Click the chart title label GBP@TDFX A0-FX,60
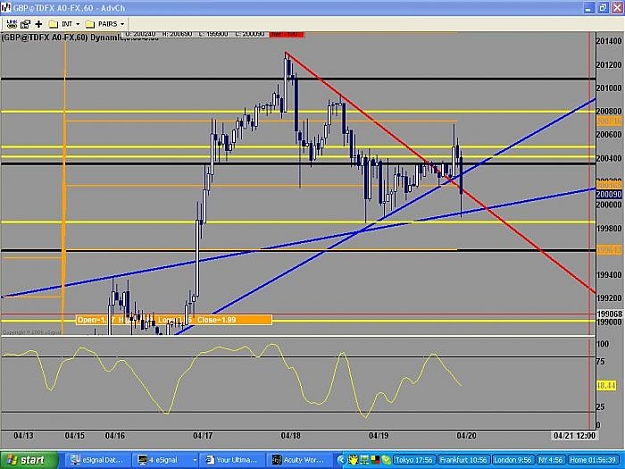Viewport: 625px width, 469px height. 45,38
